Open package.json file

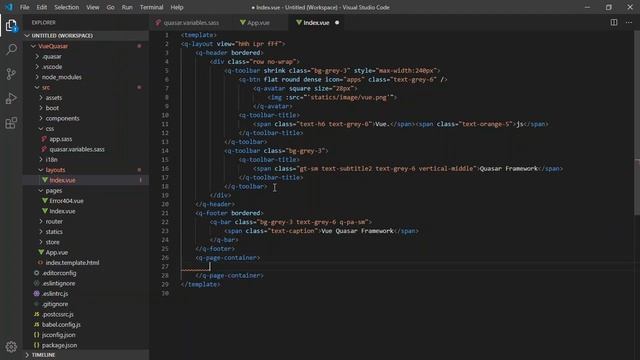(86, 345)
